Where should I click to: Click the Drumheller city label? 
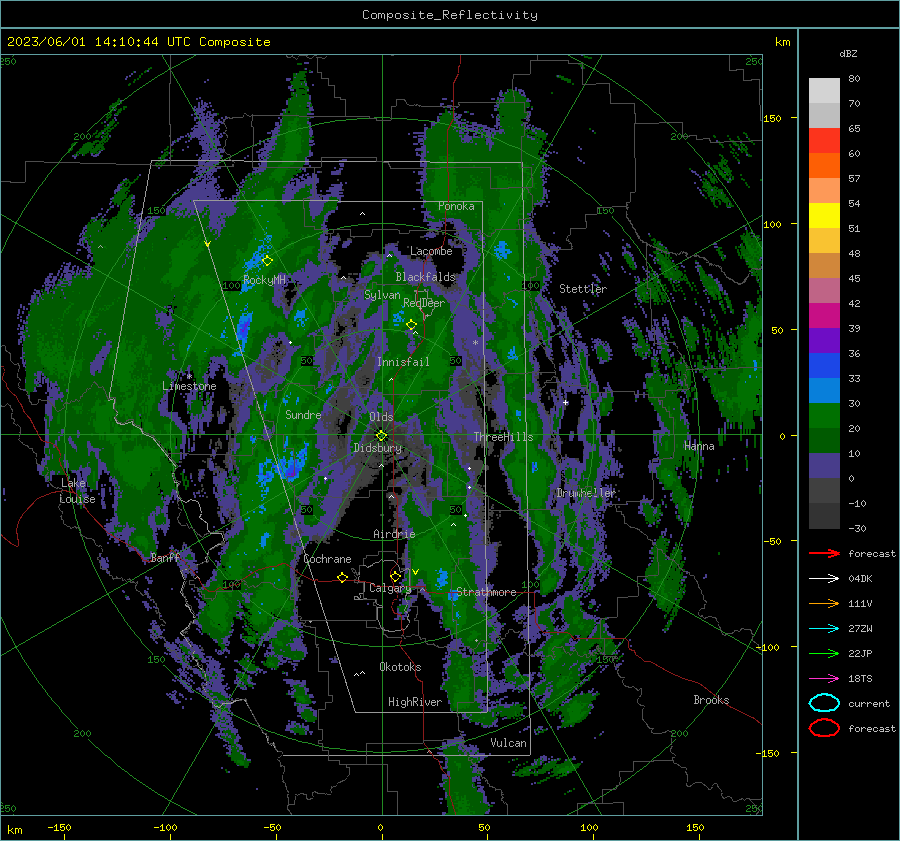[x=585, y=493]
